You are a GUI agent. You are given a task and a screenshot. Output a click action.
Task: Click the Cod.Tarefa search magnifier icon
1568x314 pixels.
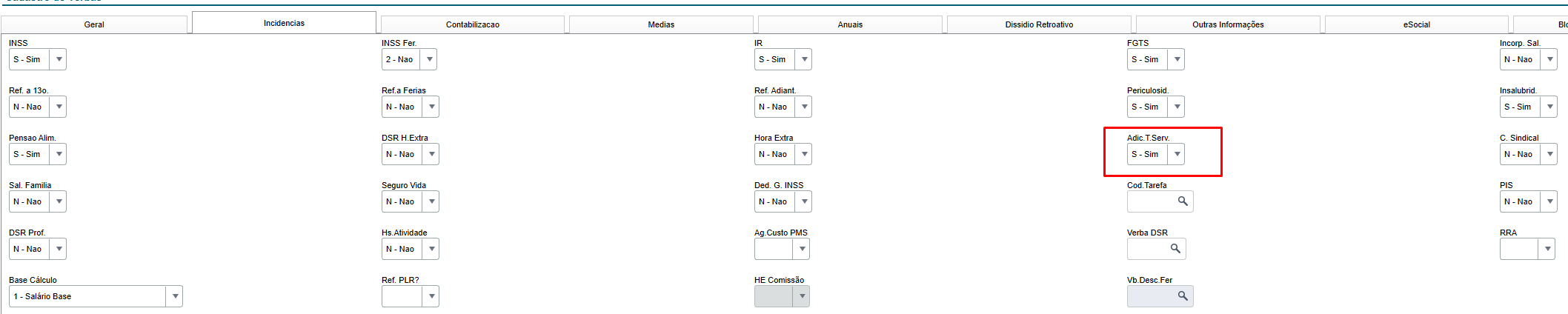tap(1183, 201)
